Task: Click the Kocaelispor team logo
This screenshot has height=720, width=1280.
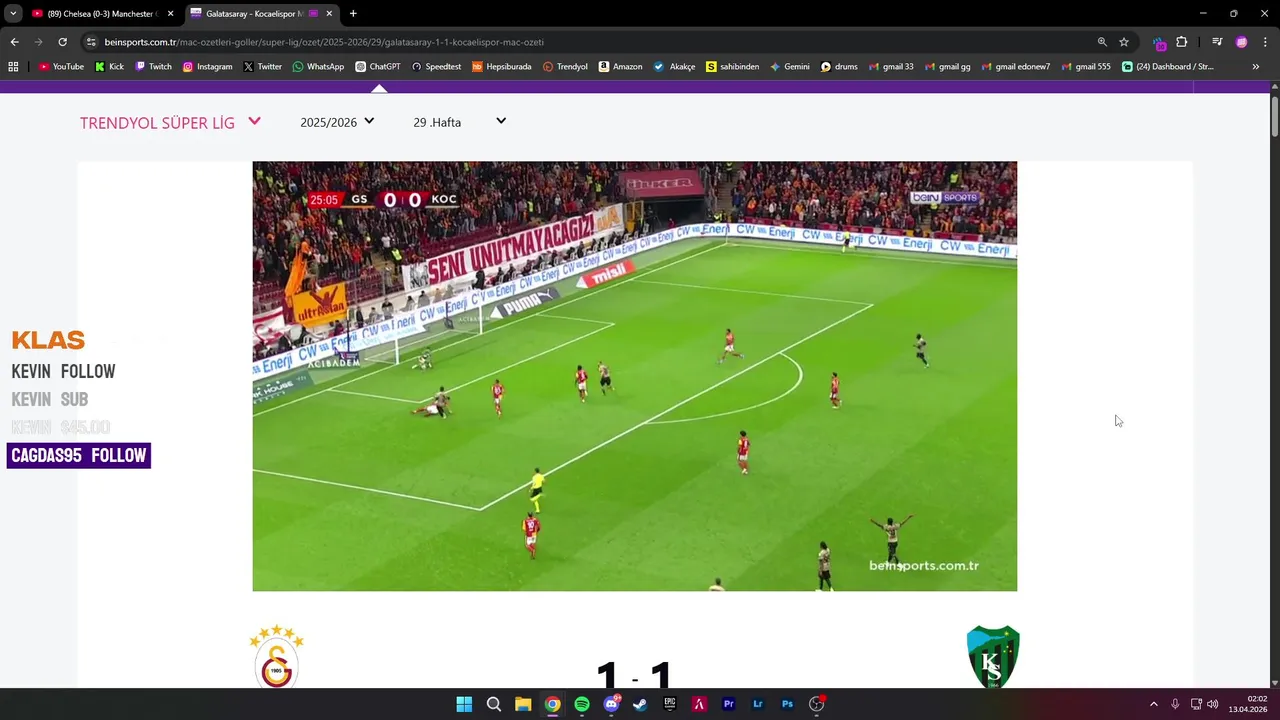Action: (993, 656)
